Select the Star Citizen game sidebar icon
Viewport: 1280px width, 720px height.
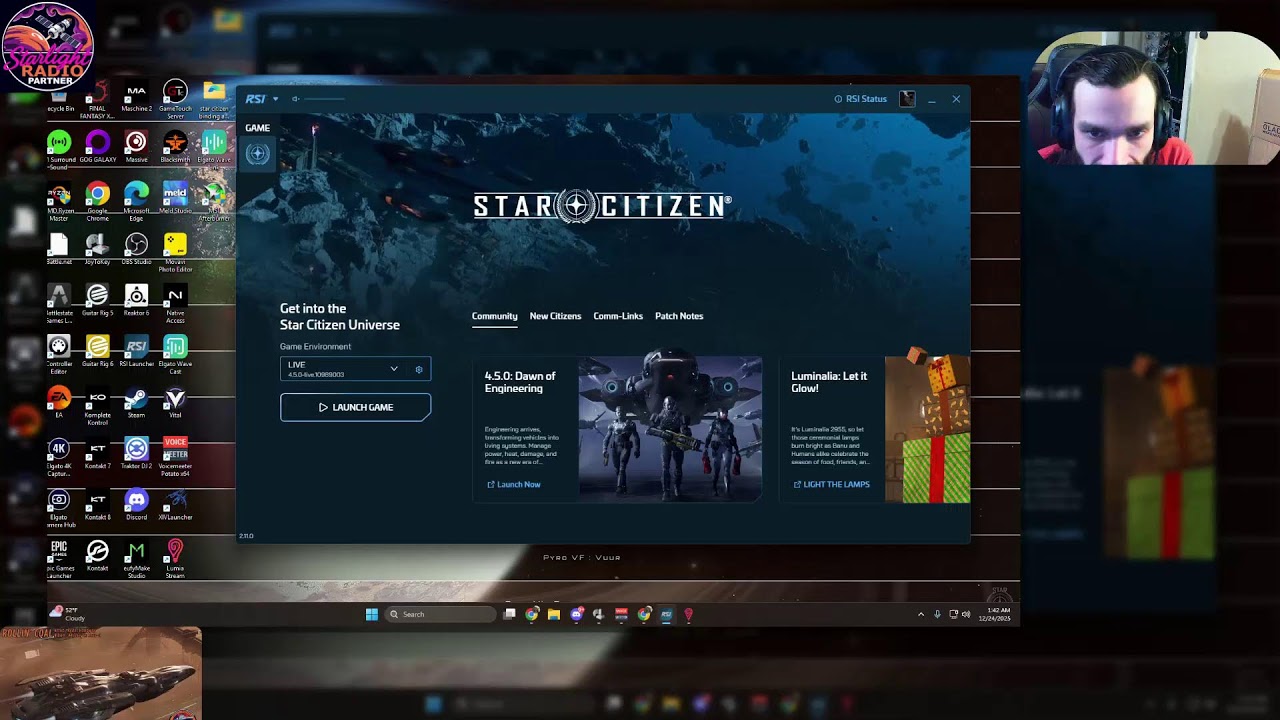click(x=258, y=154)
